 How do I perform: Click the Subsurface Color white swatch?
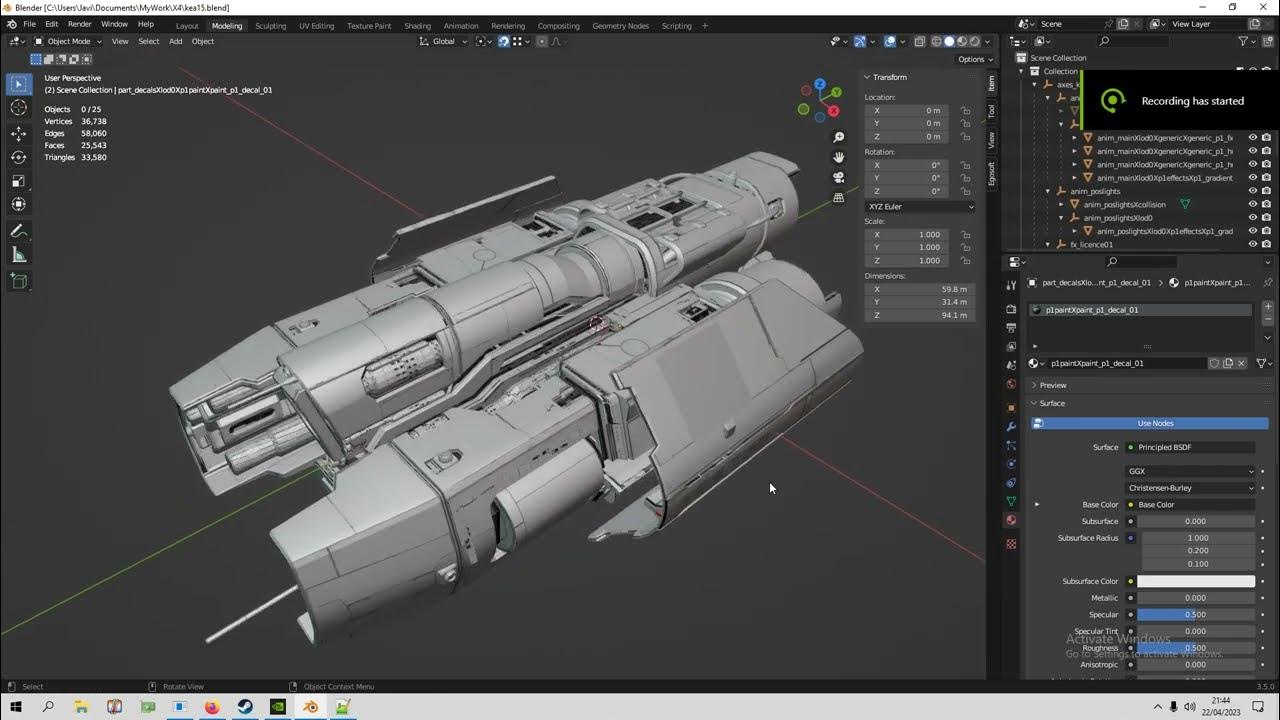[1196, 581]
